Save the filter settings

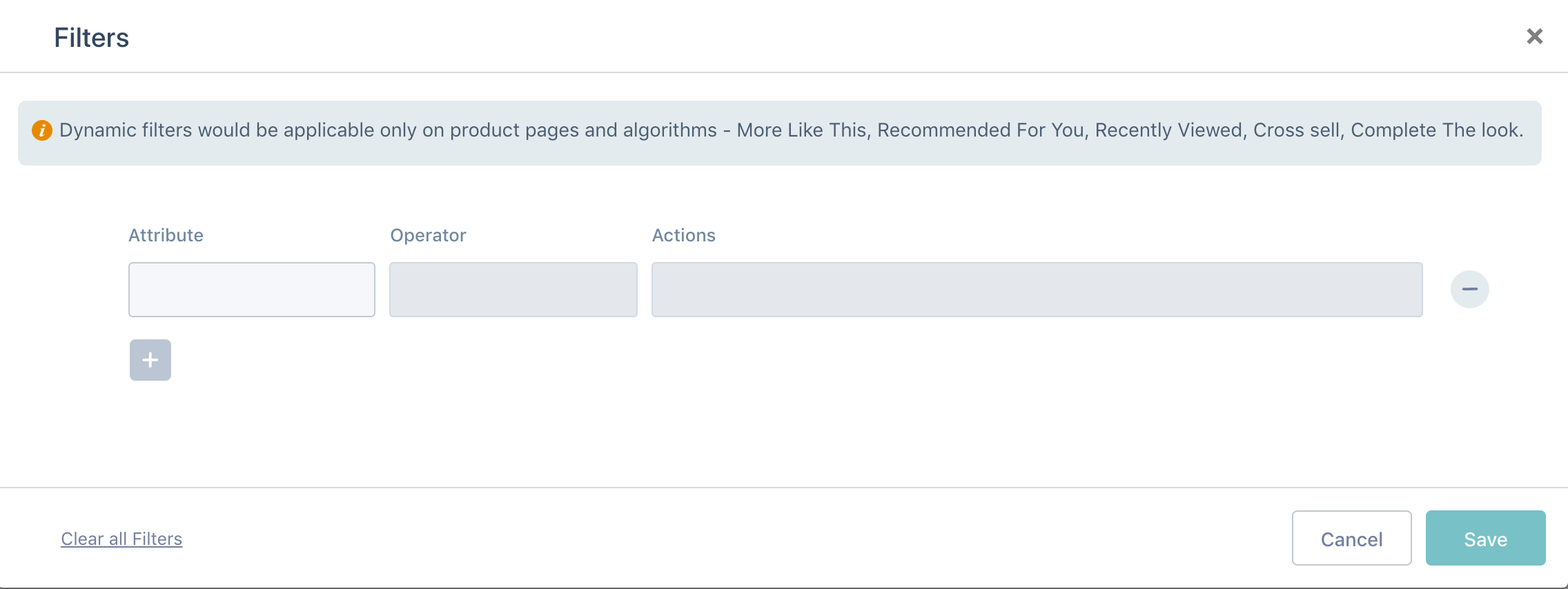pos(1486,538)
